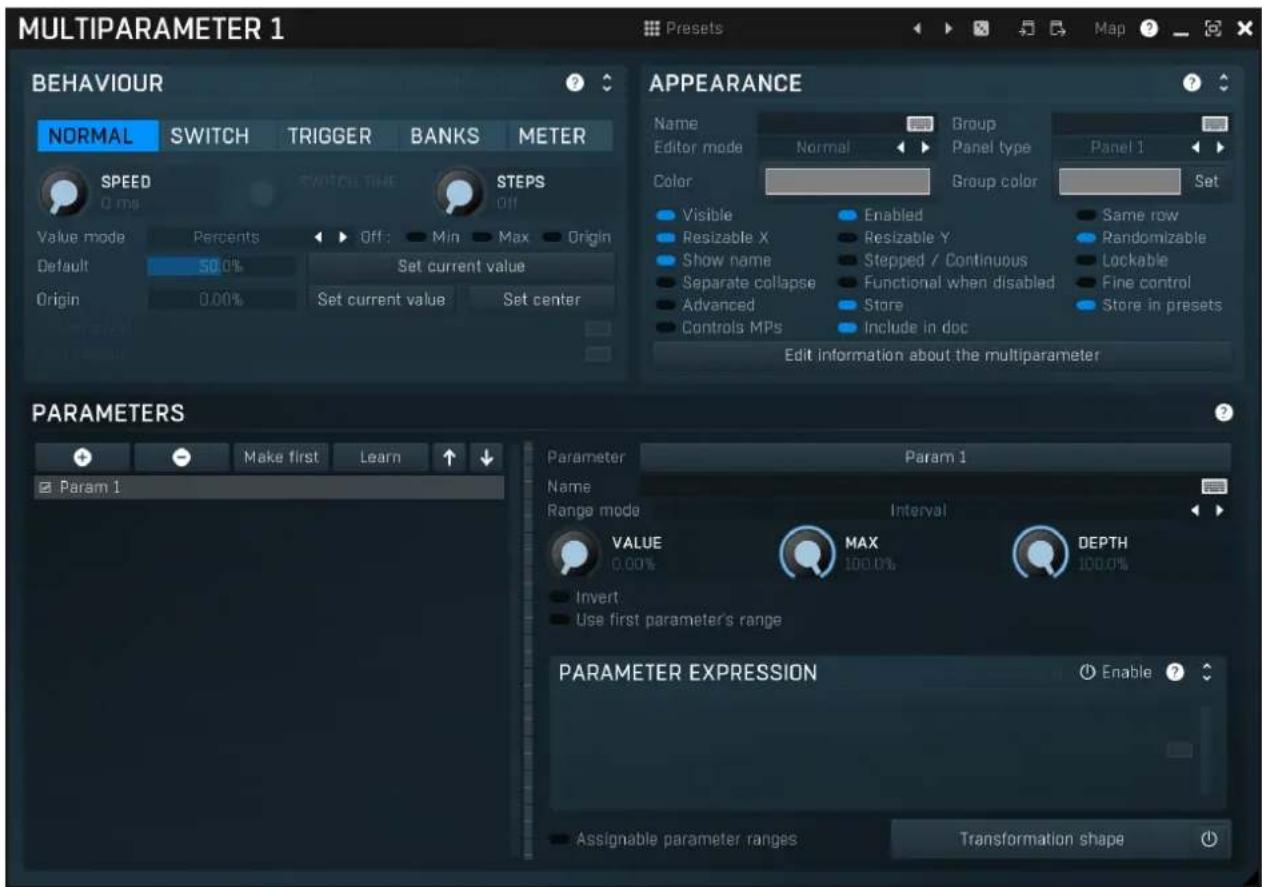Image resolution: width=1262 pixels, height=887 pixels.
Task: Enable the Parameter Expression section
Action: (1116, 672)
